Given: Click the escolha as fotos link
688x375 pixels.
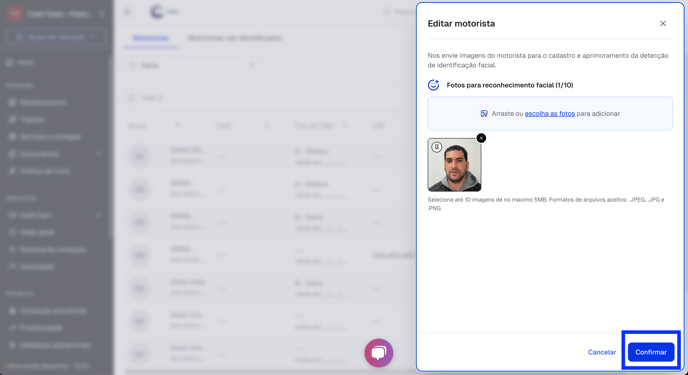Looking at the screenshot, I should pyautogui.click(x=549, y=114).
